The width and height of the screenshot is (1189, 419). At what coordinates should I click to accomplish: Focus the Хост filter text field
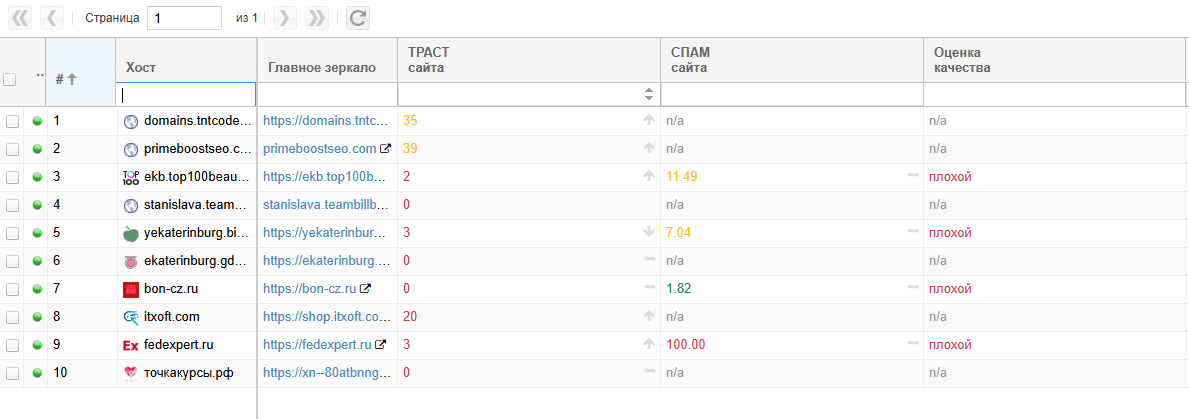click(x=187, y=95)
